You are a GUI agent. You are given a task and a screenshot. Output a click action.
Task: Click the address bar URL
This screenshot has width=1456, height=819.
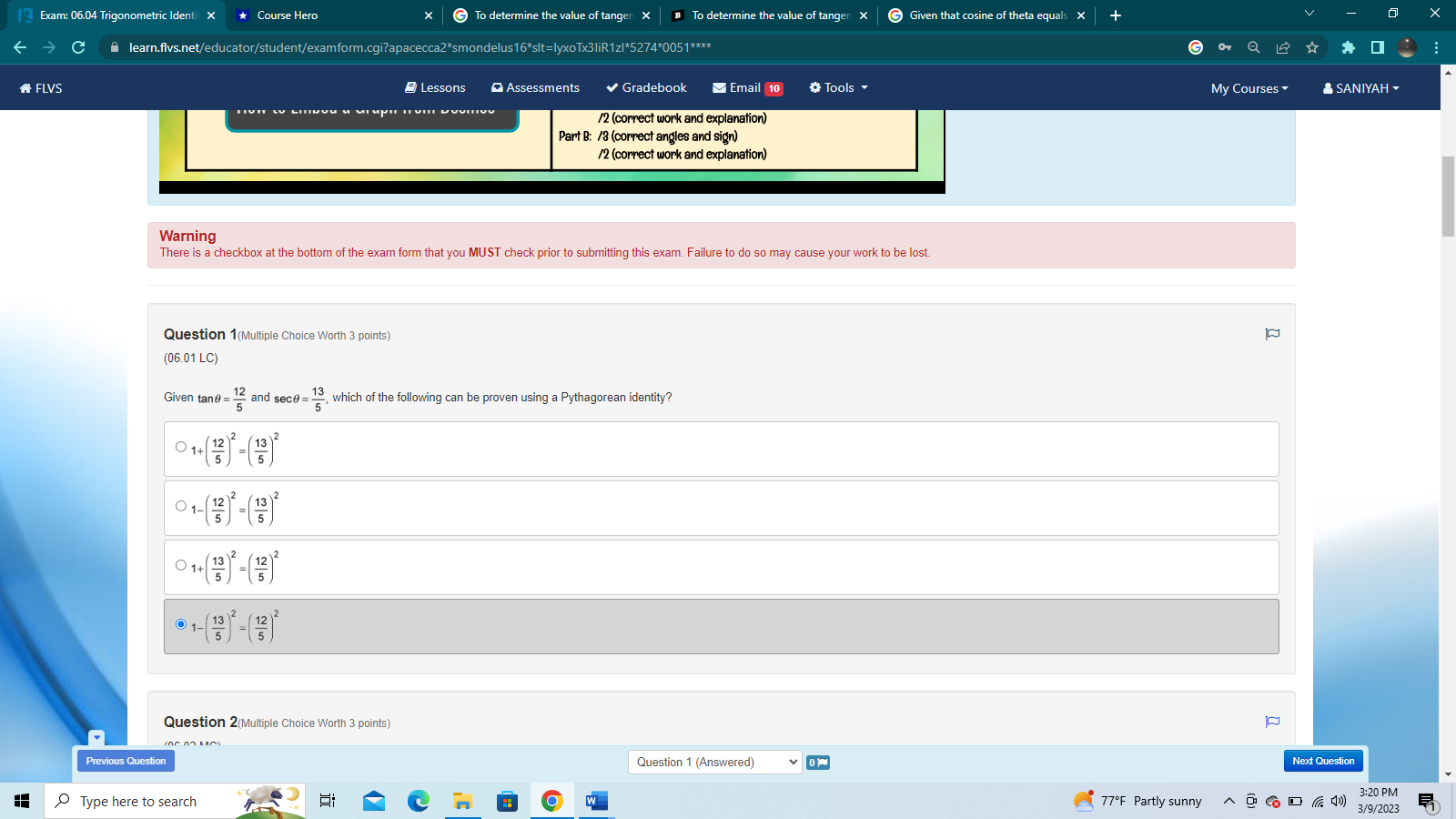click(x=420, y=47)
